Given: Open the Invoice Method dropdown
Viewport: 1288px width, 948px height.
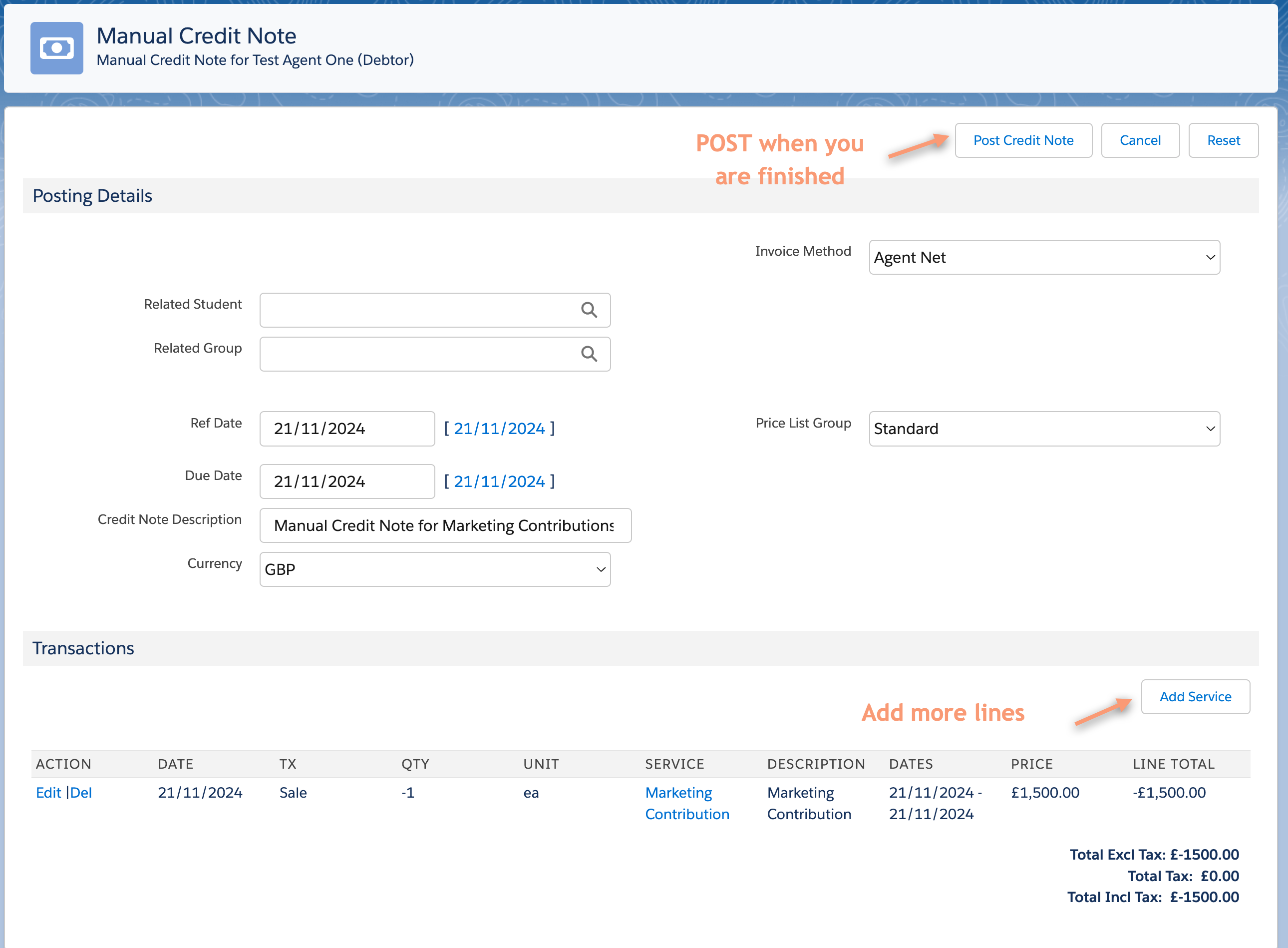Looking at the screenshot, I should [1044, 258].
